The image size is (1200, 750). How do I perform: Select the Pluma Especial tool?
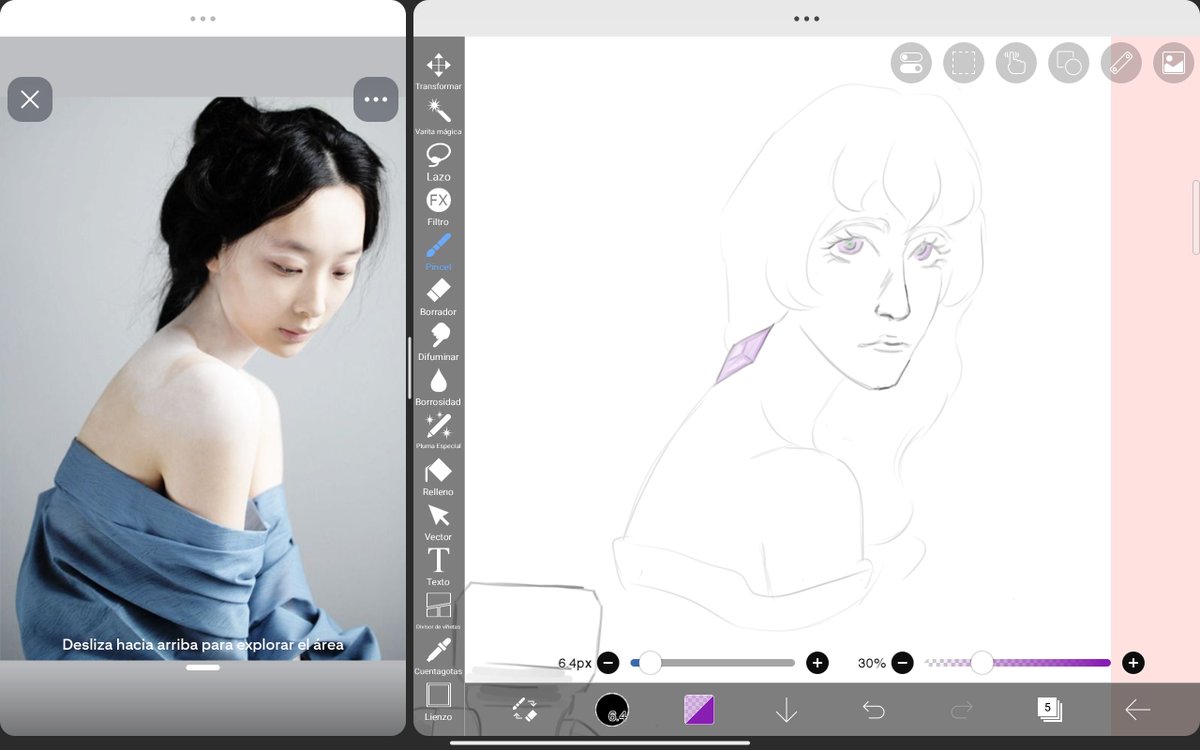click(x=438, y=432)
